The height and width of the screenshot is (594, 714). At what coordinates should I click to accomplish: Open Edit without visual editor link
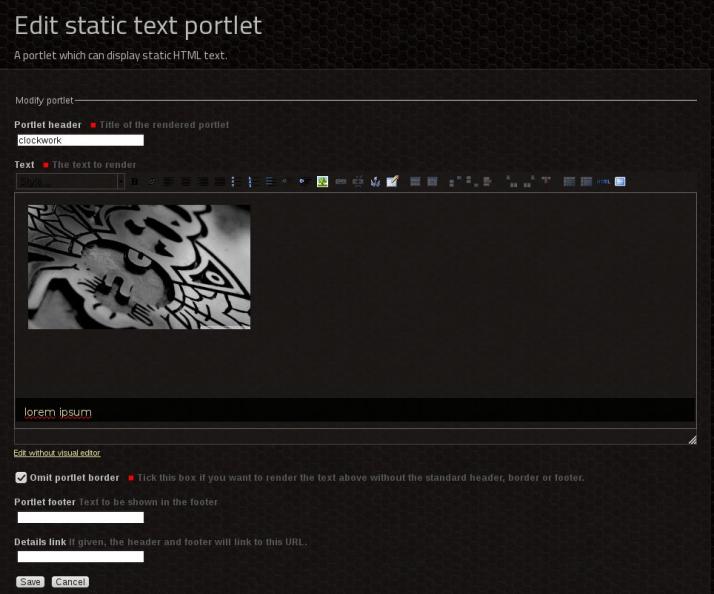(x=57, y=453)
